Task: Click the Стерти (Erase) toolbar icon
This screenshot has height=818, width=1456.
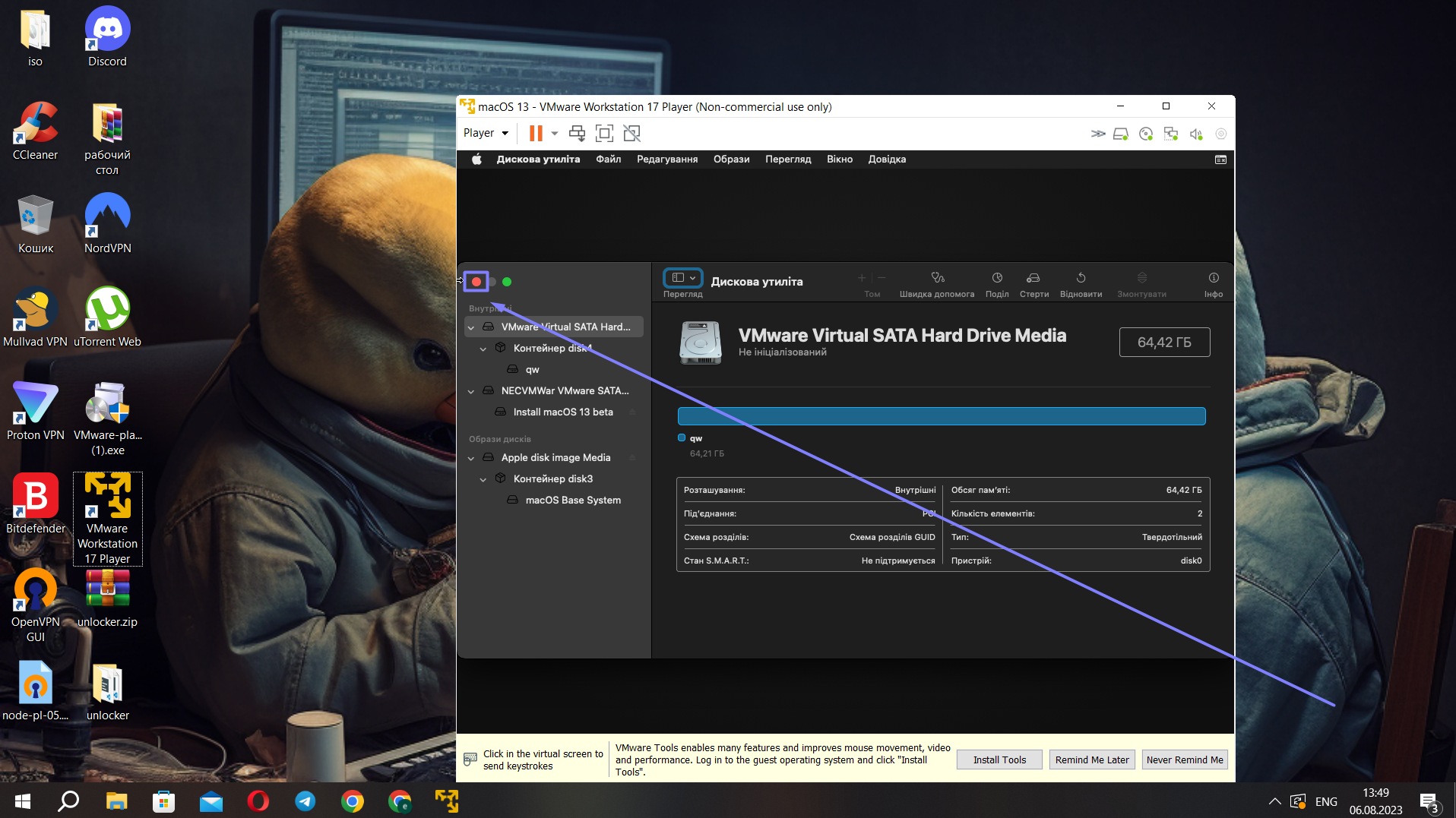Action: click(x=1033, y=278)
